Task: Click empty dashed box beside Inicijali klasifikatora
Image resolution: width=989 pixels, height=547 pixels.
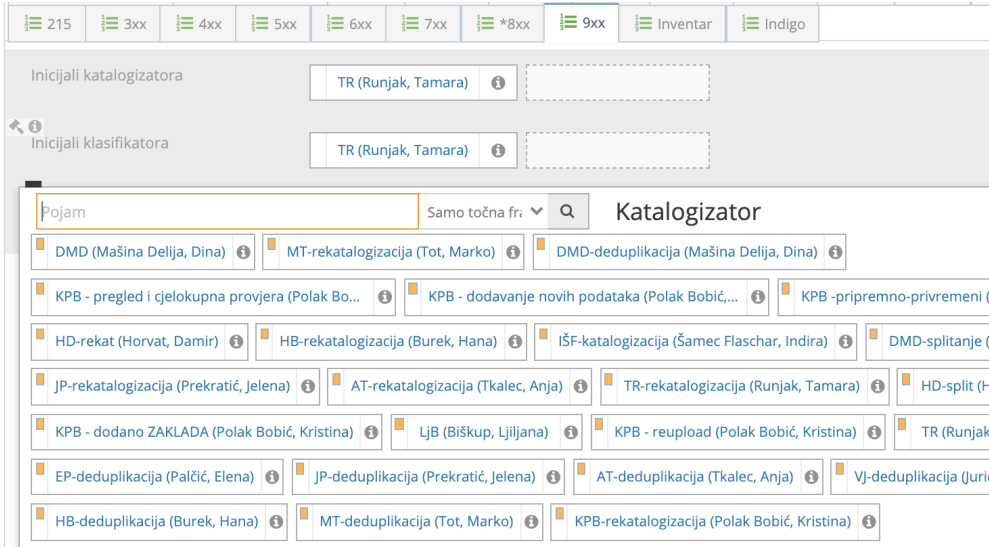Action: 617,150
